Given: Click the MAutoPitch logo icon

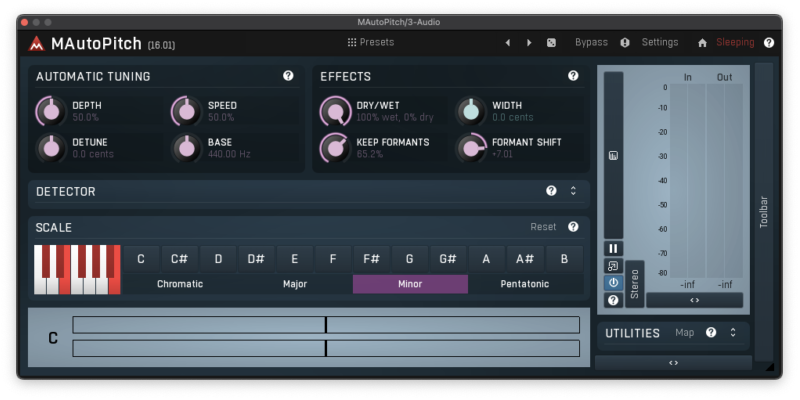Looking at the screenshot, I should click(x=37, y=44).
